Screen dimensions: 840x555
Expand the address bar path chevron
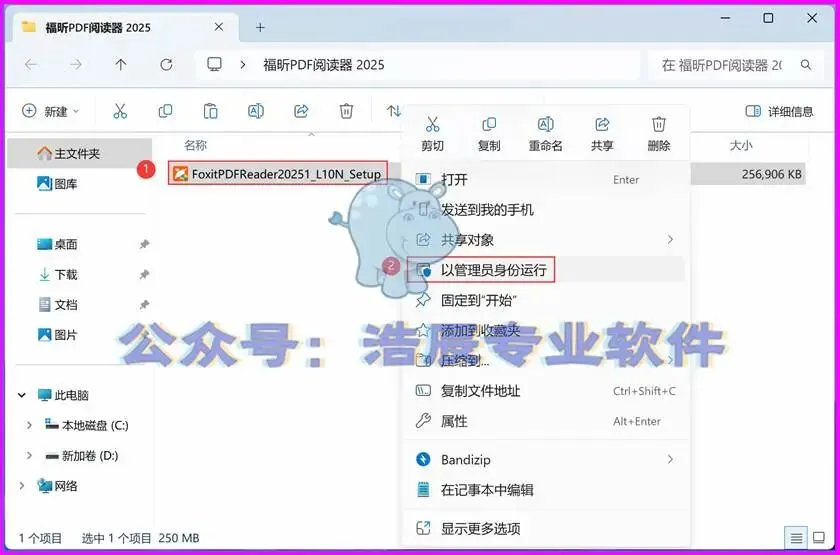coord(243,65)
